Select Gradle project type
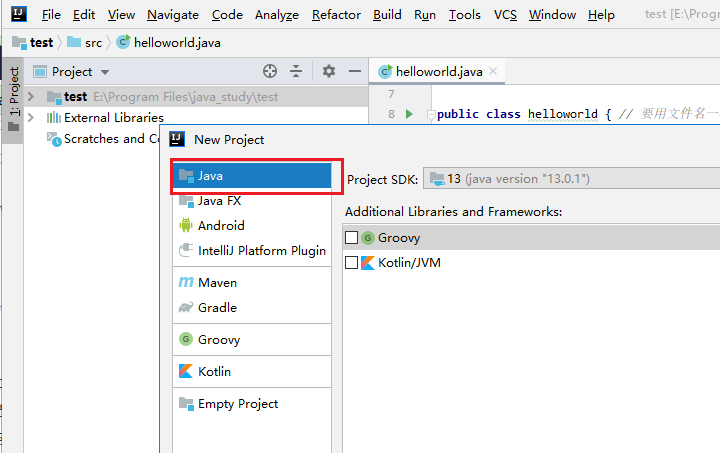 [x=252, y=308]
